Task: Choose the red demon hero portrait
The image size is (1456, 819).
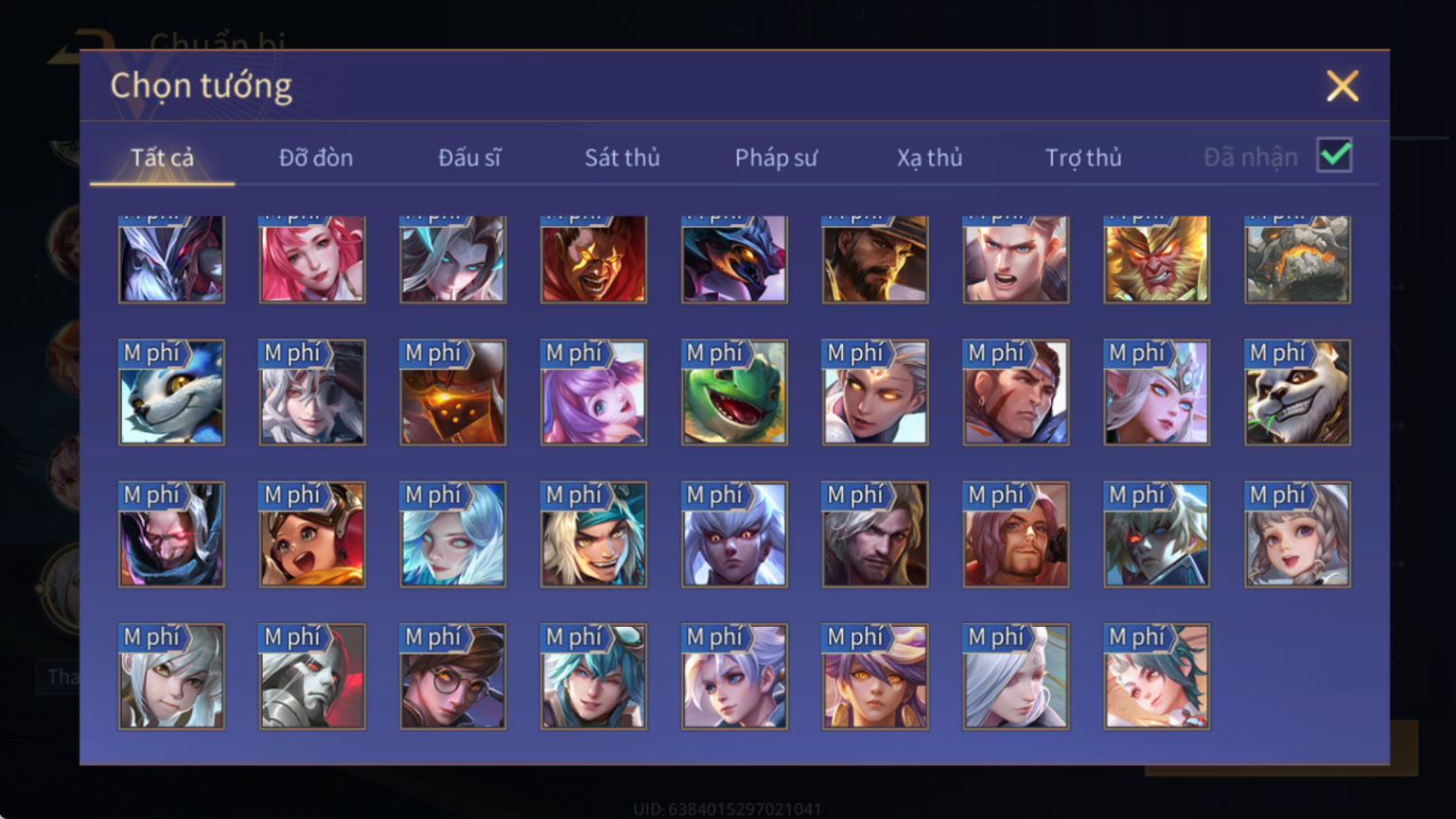Action: click(x=593, y=258)
